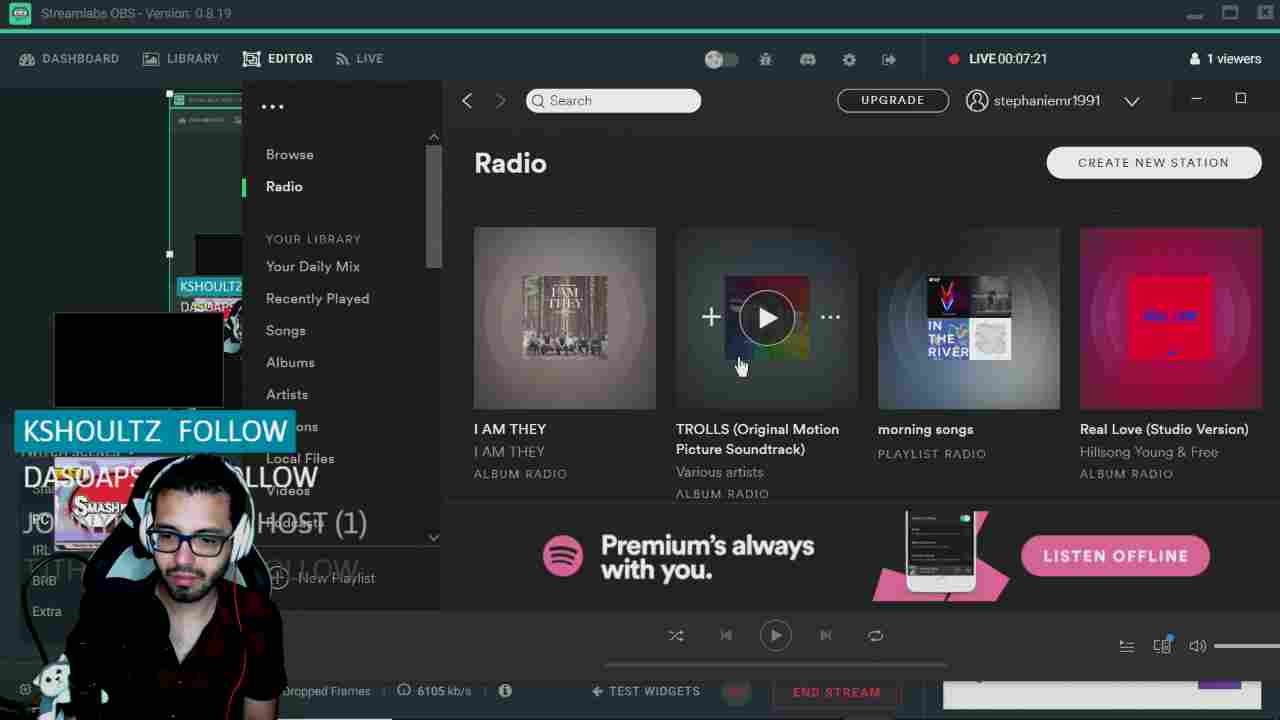Skip to previous track

pyautogui.click(x=726, y=635)
